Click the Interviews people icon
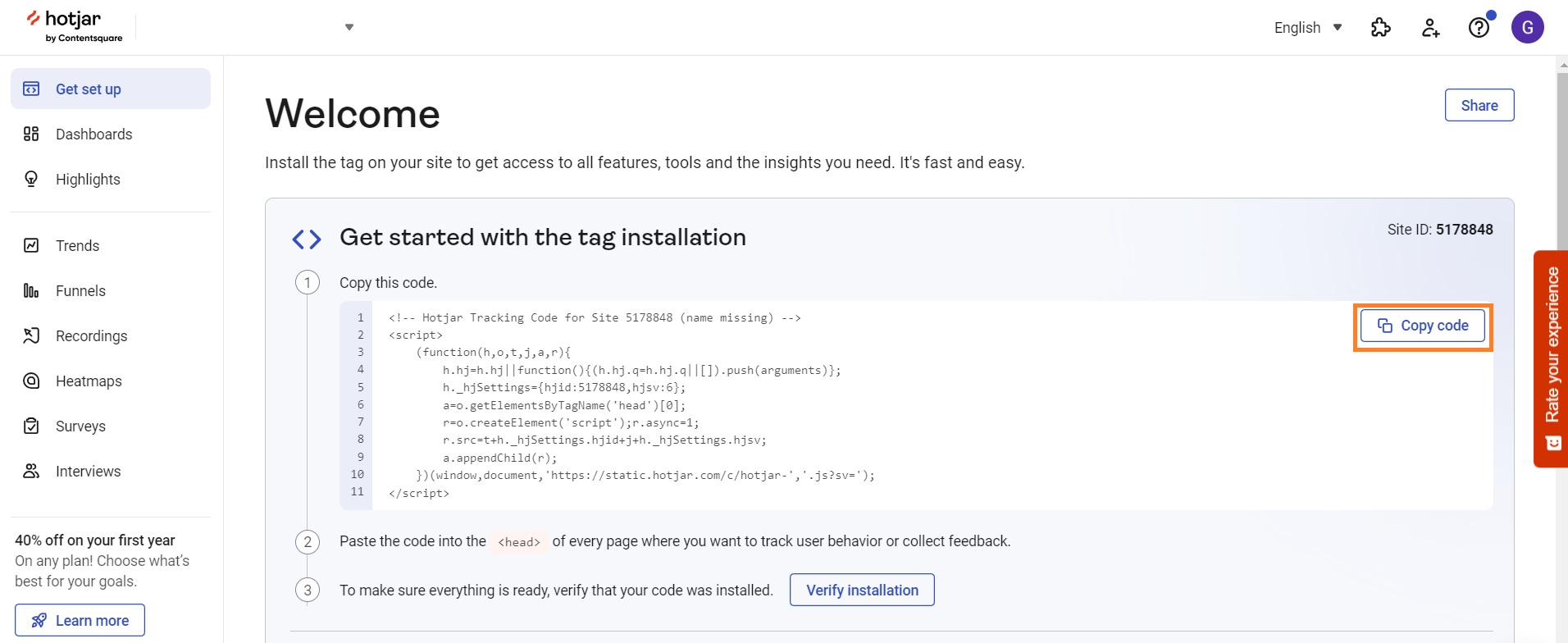1568x643 pixels. click(x=31, y=471)
